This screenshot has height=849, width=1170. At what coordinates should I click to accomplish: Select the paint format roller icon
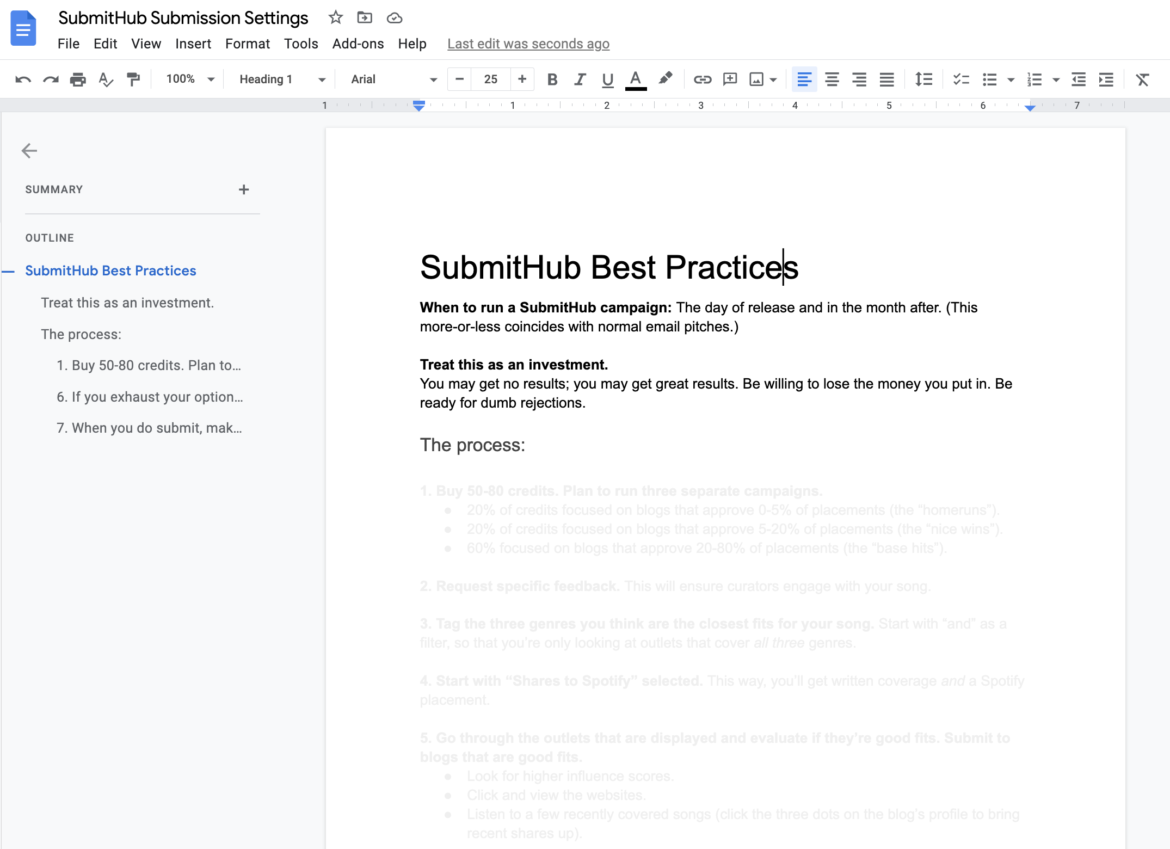pos(133,80)
